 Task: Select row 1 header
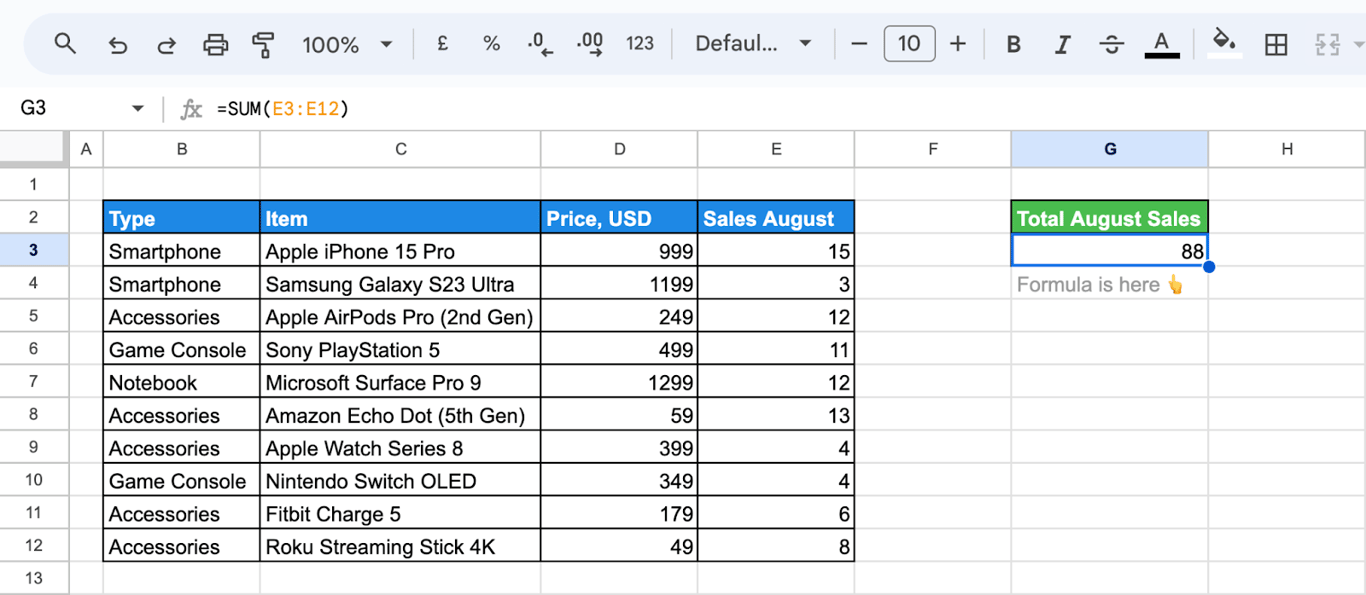34,184
